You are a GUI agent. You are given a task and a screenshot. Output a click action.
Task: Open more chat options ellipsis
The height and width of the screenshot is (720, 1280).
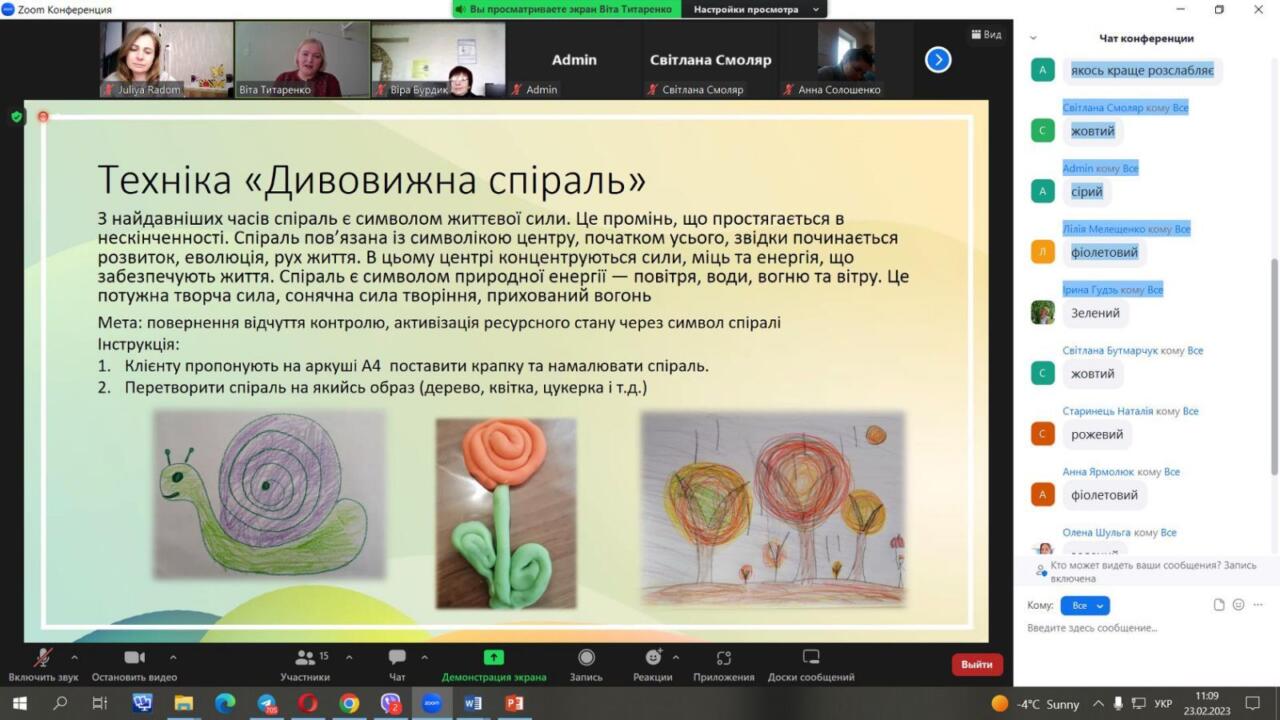click(1258, 605)
